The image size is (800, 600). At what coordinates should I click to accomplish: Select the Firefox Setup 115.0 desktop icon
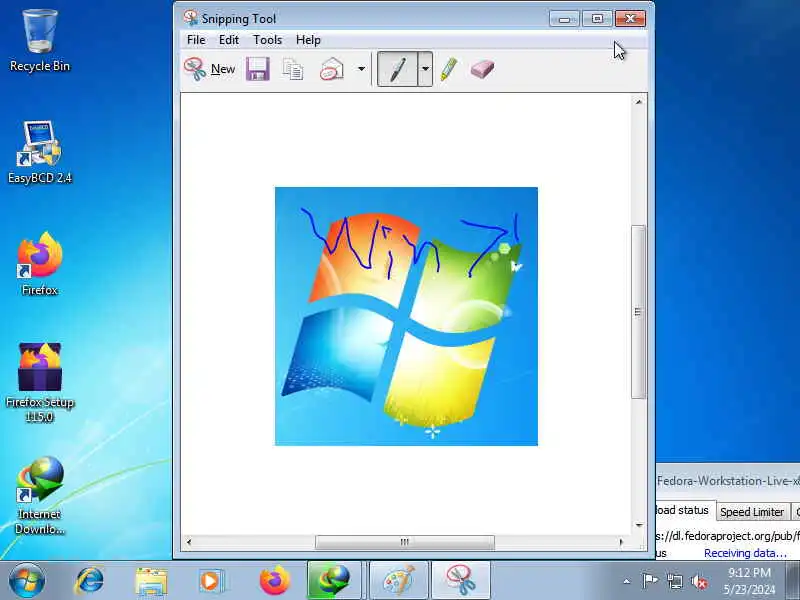(40, 383)
